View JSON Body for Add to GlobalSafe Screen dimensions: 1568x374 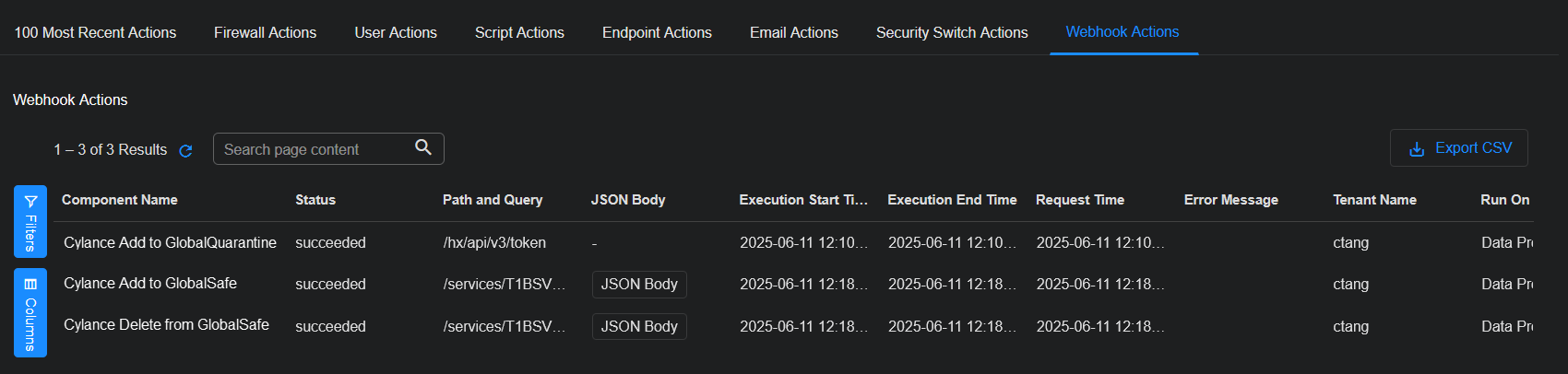pyautogui.click(x=639, y=285)
